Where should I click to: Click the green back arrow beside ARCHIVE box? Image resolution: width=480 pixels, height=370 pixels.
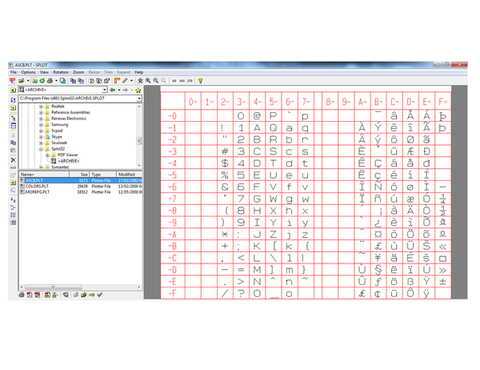[113, 90]
